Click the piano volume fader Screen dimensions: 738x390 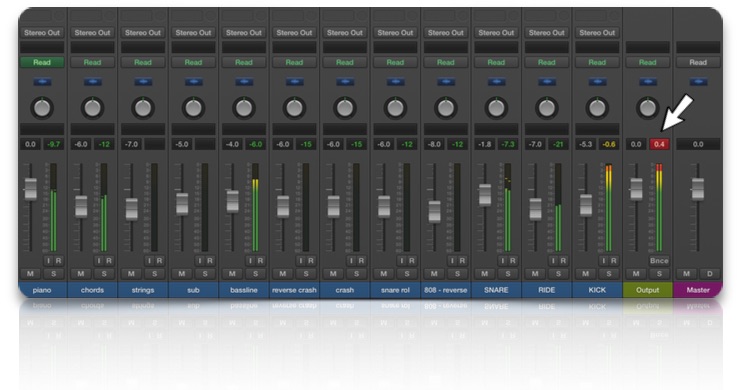point(31,189)
